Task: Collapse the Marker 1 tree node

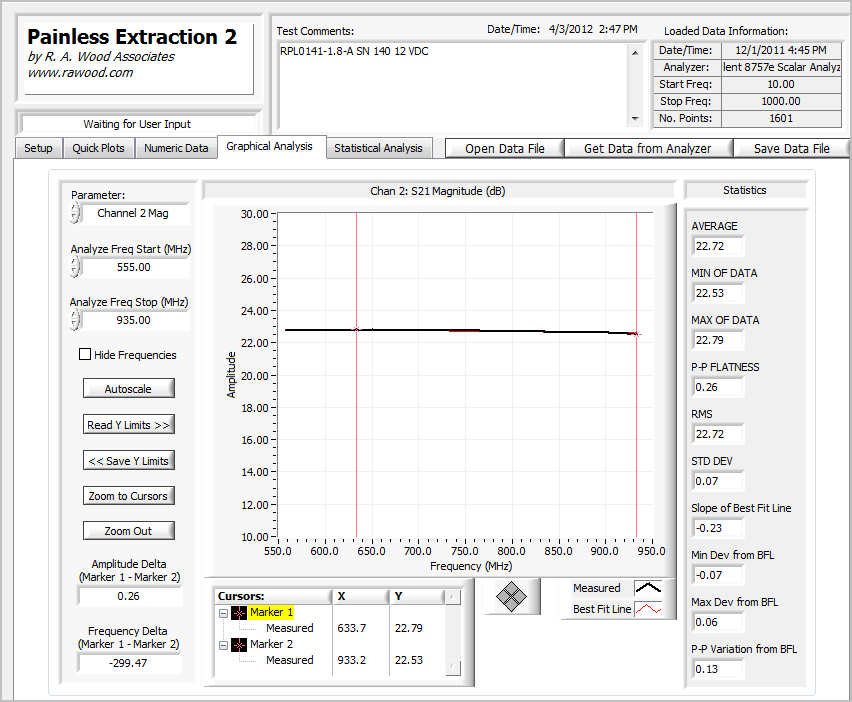Action: click(223, 613)
